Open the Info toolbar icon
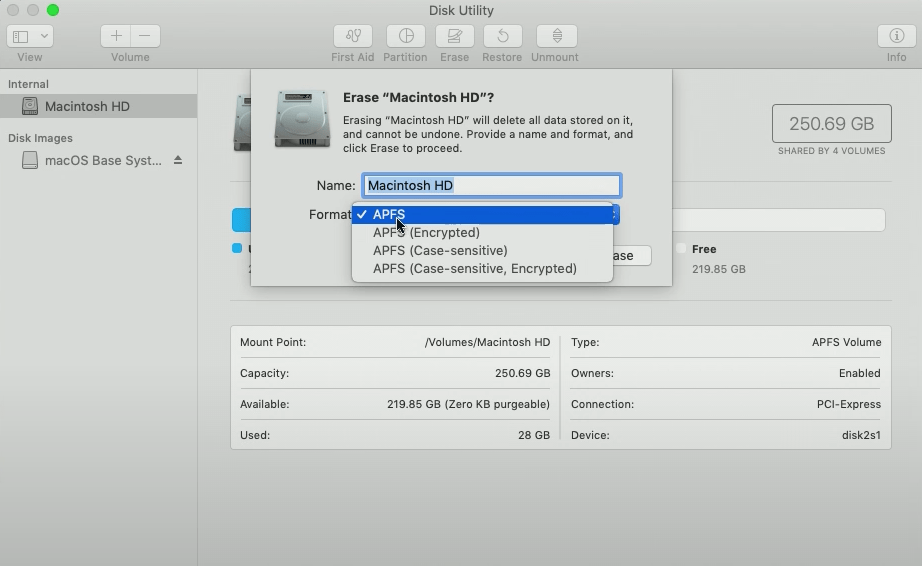 click(x=896, y=36)
